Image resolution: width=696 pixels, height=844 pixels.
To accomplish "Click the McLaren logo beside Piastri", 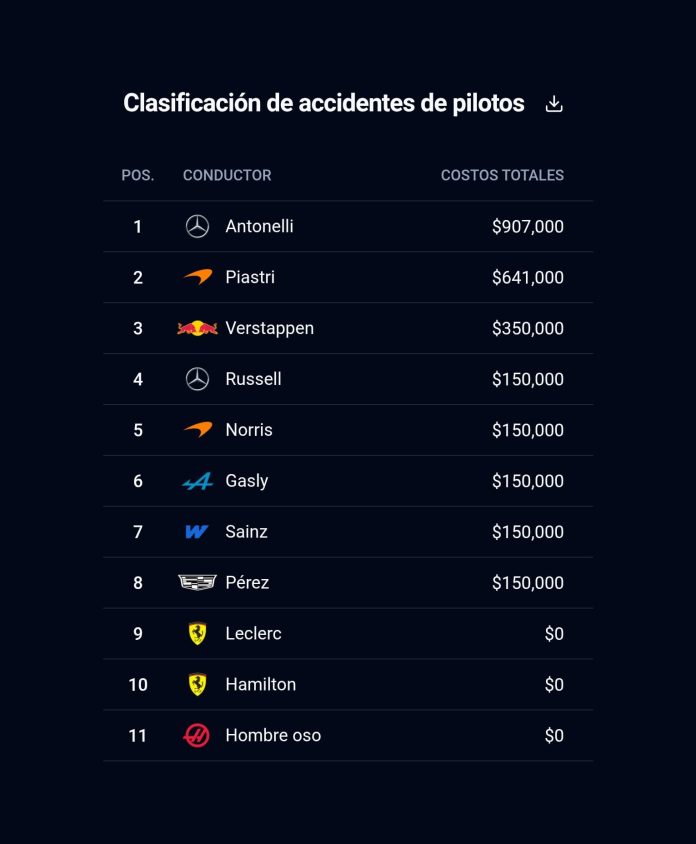I will pos(197,277).
